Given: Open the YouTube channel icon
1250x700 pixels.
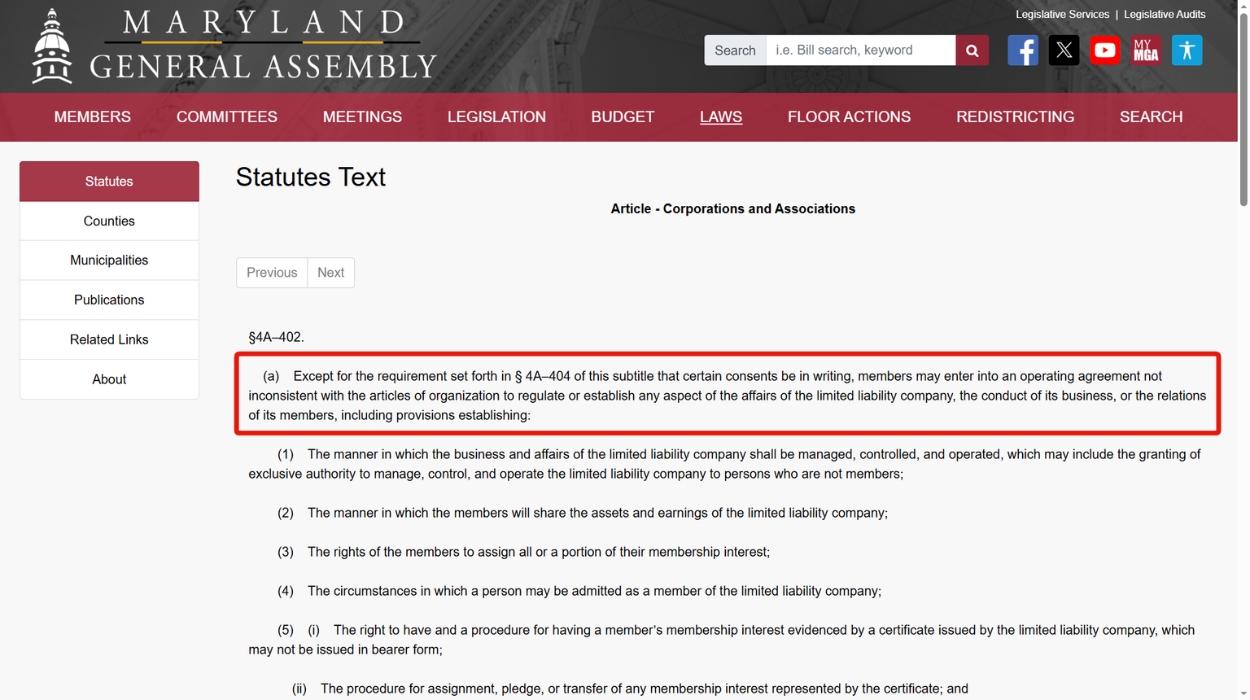Looking at the screenshot, I should [x=1105, y=50].
